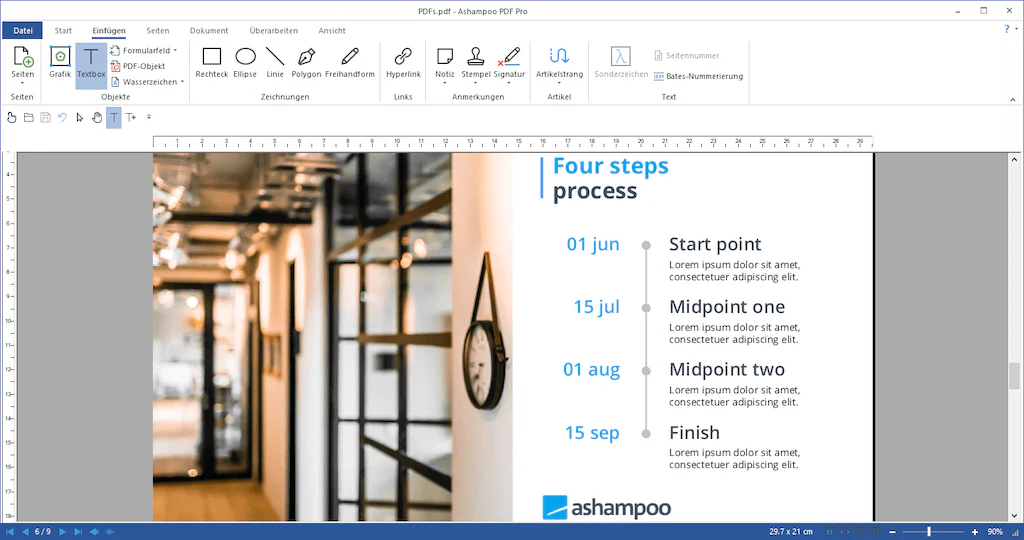The width and height of the screenshot is (1024, 540).
Task: Click the ashampoo logo on page
Action: pos(607,507)
